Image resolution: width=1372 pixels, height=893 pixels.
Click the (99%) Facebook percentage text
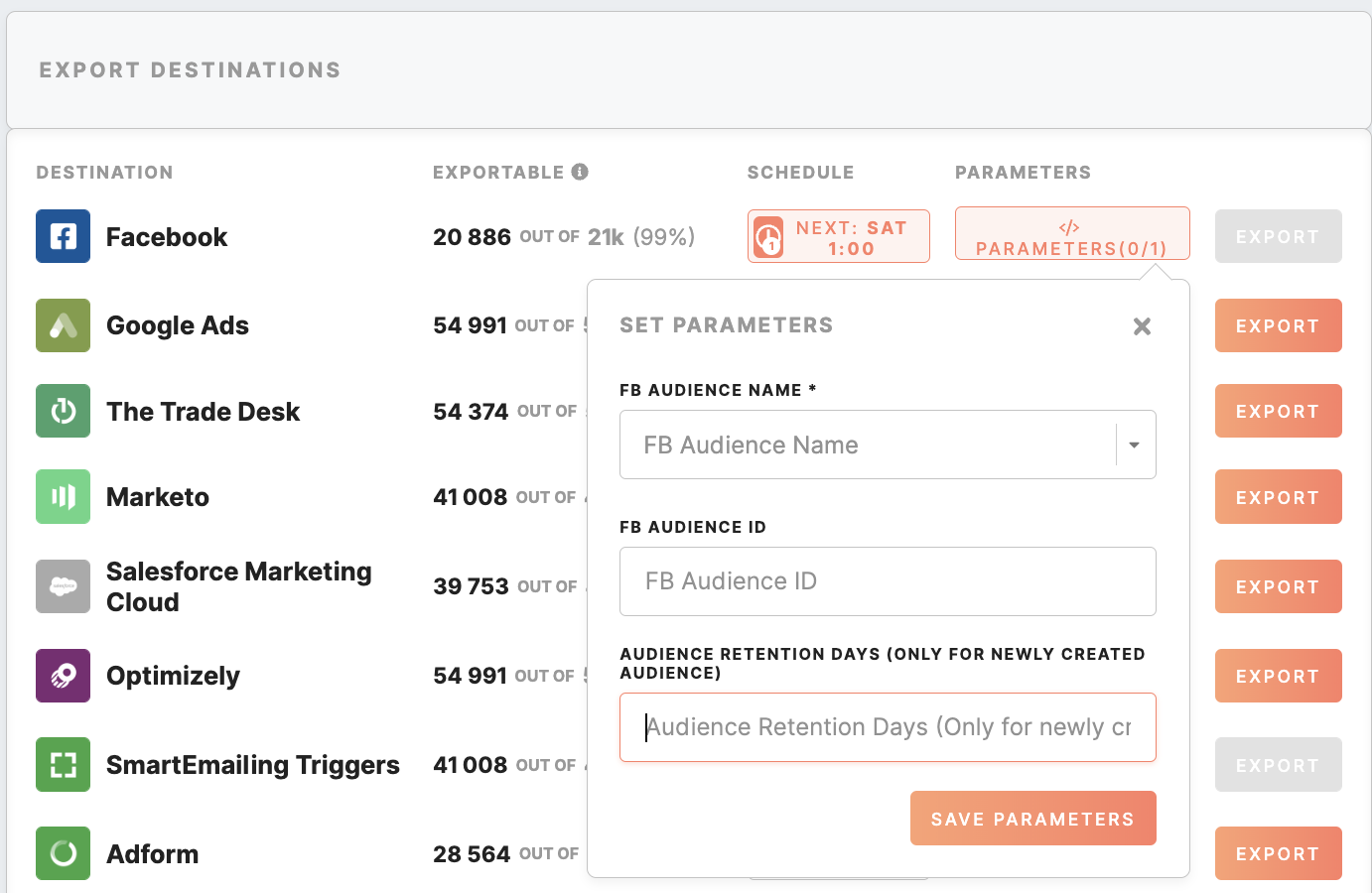664,237
